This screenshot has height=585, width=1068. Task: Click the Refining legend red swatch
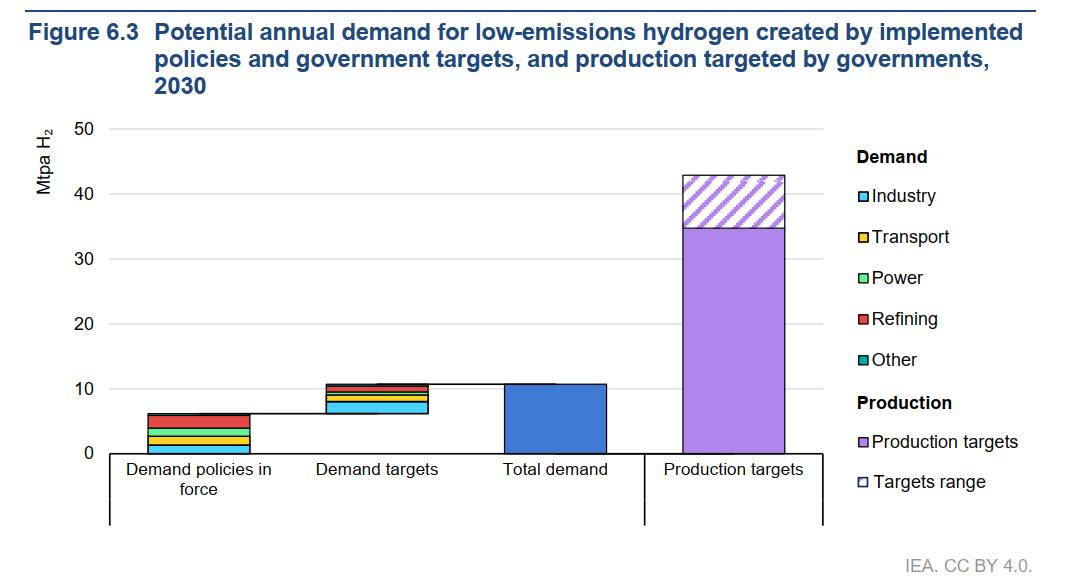864,320
